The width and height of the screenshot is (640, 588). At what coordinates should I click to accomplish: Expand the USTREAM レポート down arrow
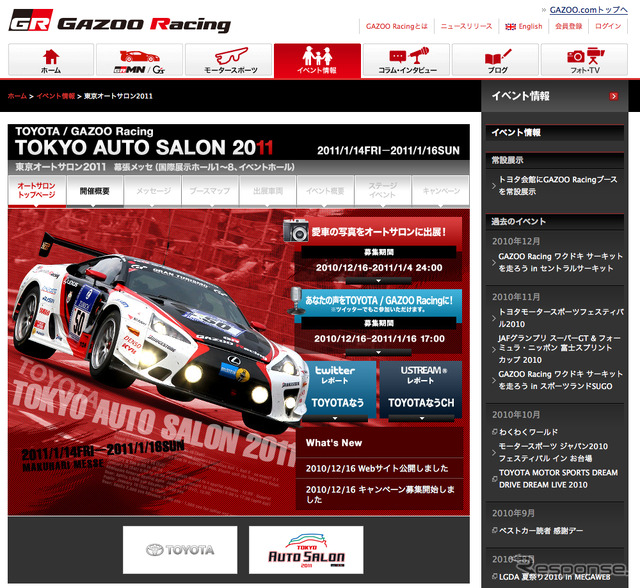(x=422, y=418)
